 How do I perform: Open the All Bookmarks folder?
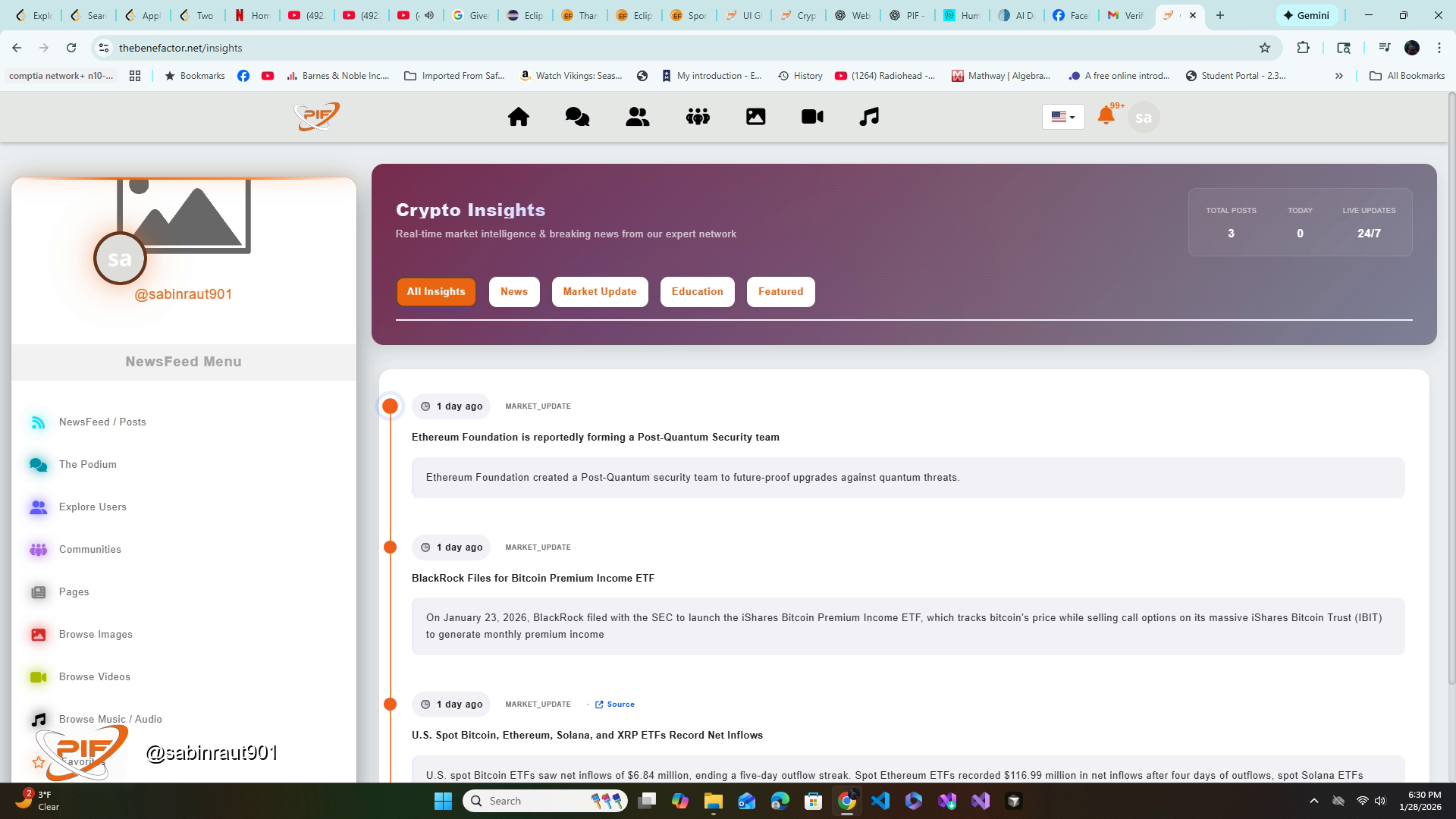click(x=1407, y=76)
